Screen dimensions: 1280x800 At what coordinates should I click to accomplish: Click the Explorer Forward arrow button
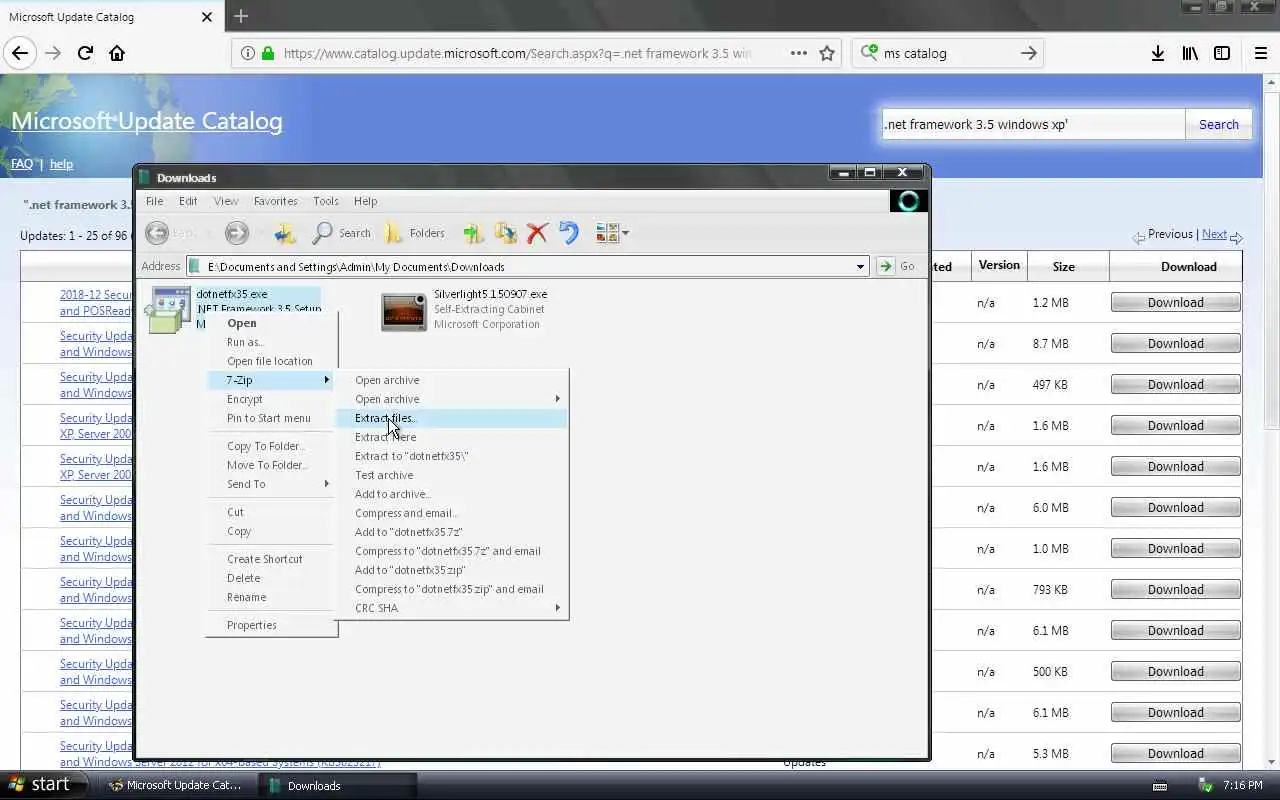236,233
